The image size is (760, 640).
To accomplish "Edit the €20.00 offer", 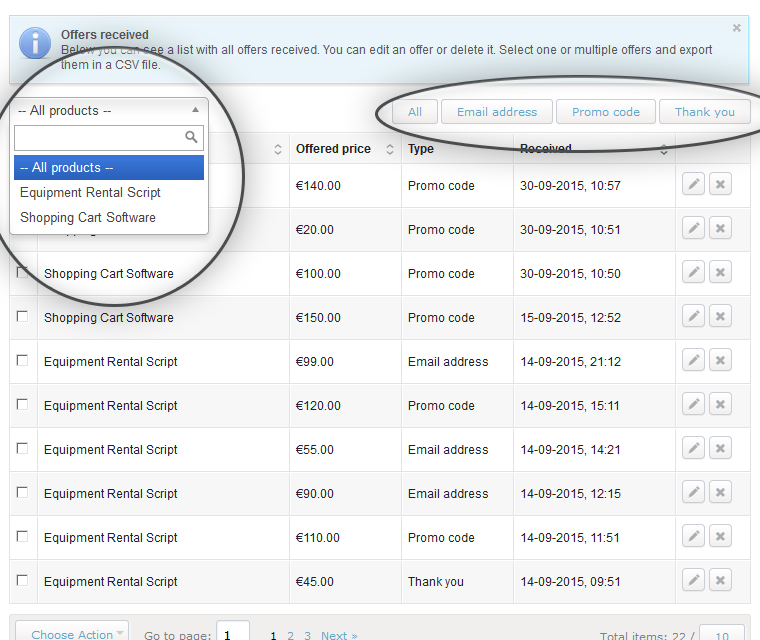I will point(693,228).
